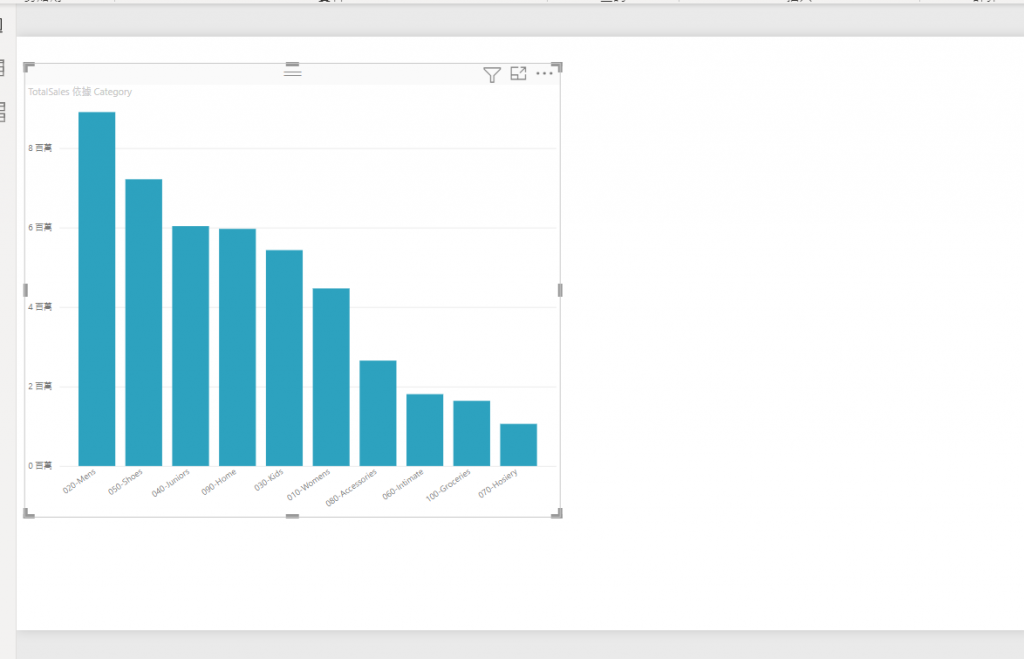Select the 090-Home bar
The image size is (1024, 659).
237,347
